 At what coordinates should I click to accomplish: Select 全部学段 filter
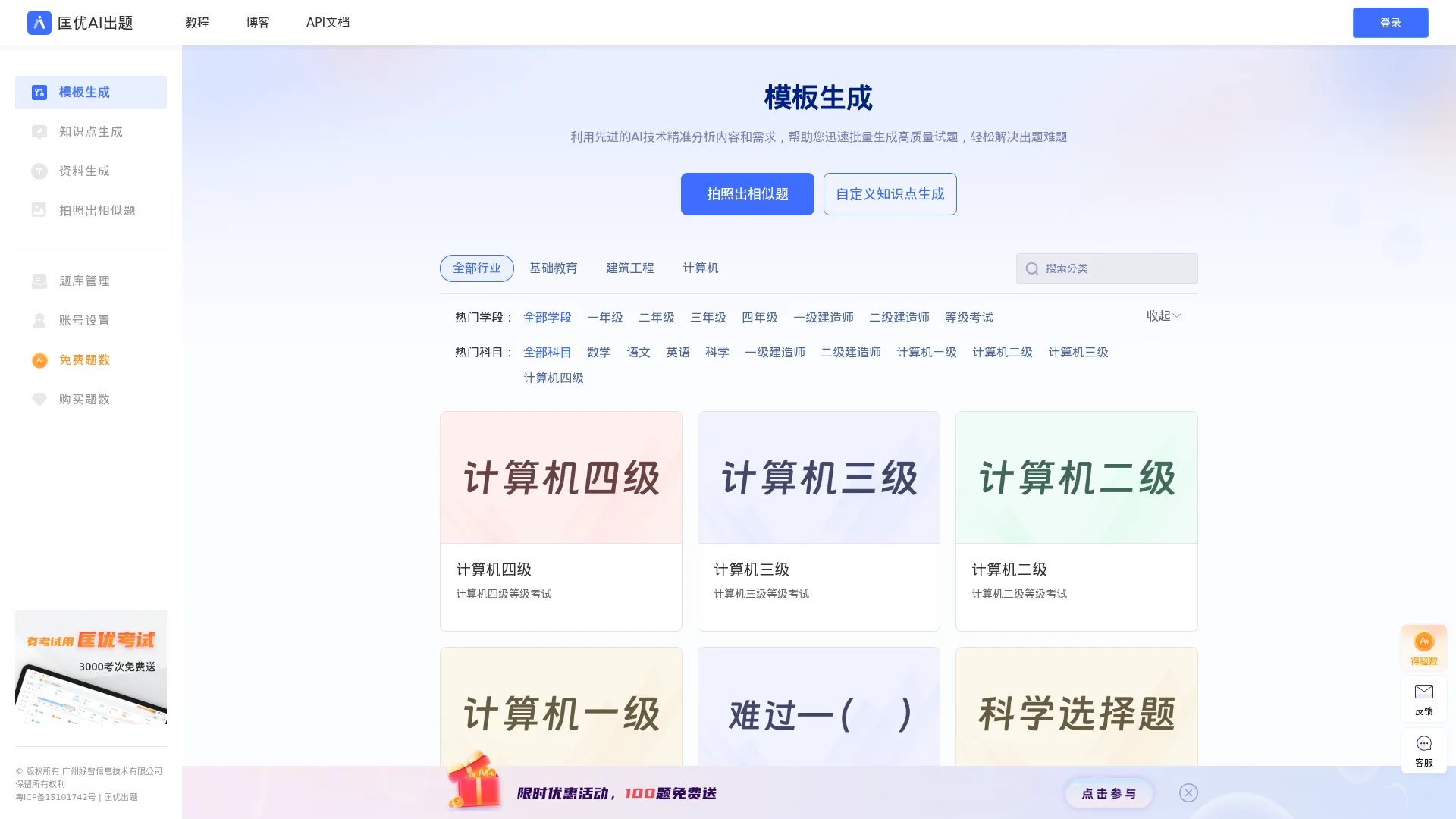[x=548, y=318]
